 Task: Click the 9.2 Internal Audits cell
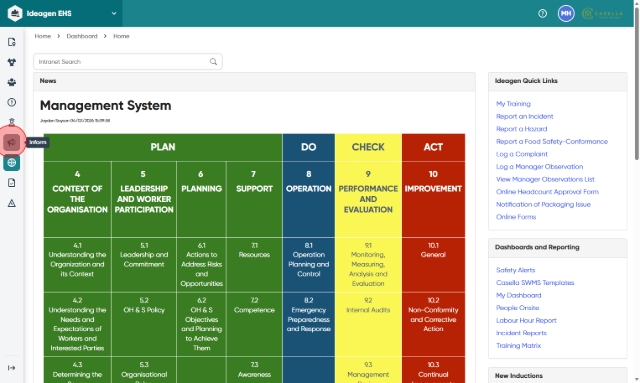pos(368,324)
